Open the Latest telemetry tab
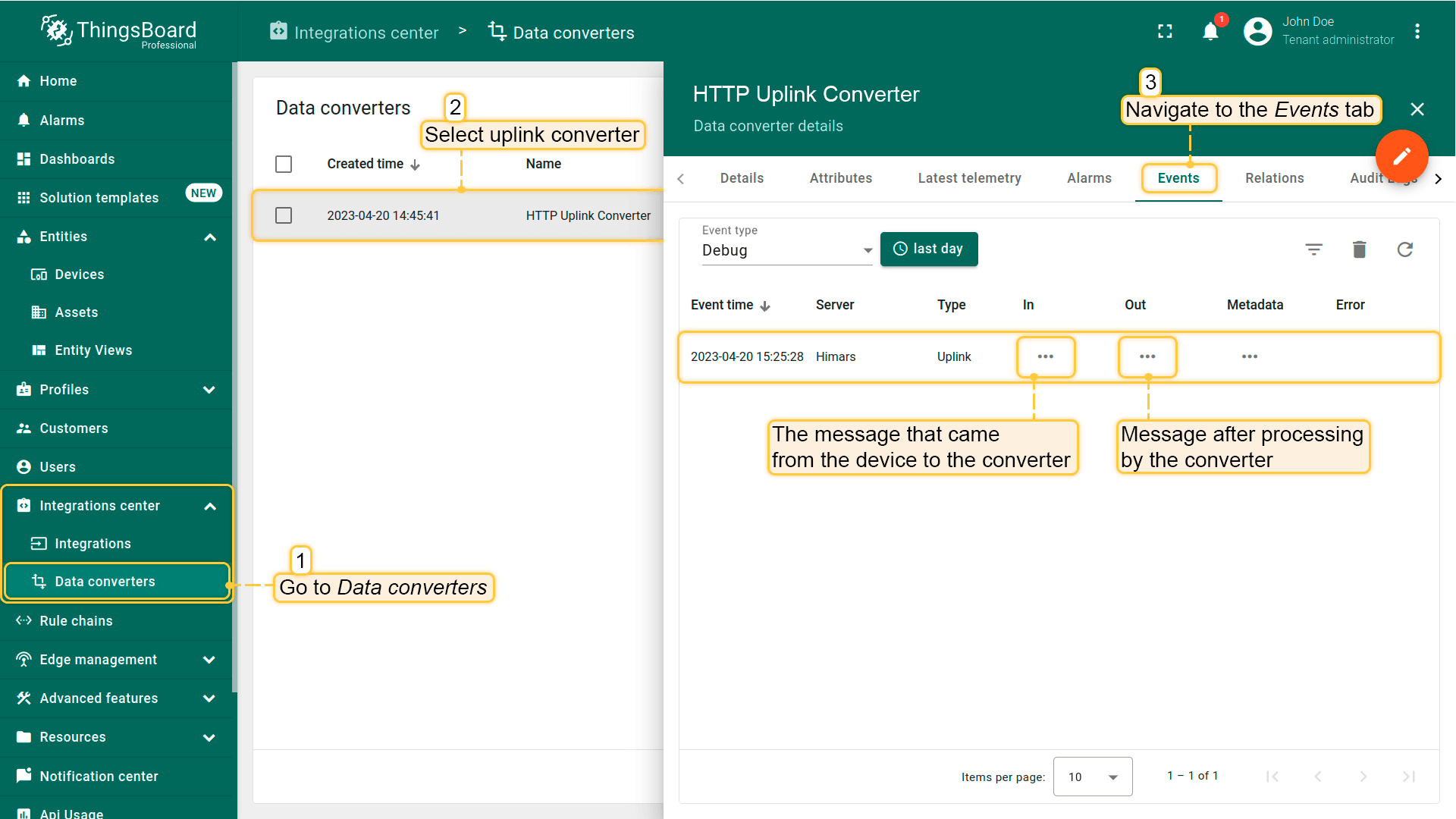 tap(969, 178)
